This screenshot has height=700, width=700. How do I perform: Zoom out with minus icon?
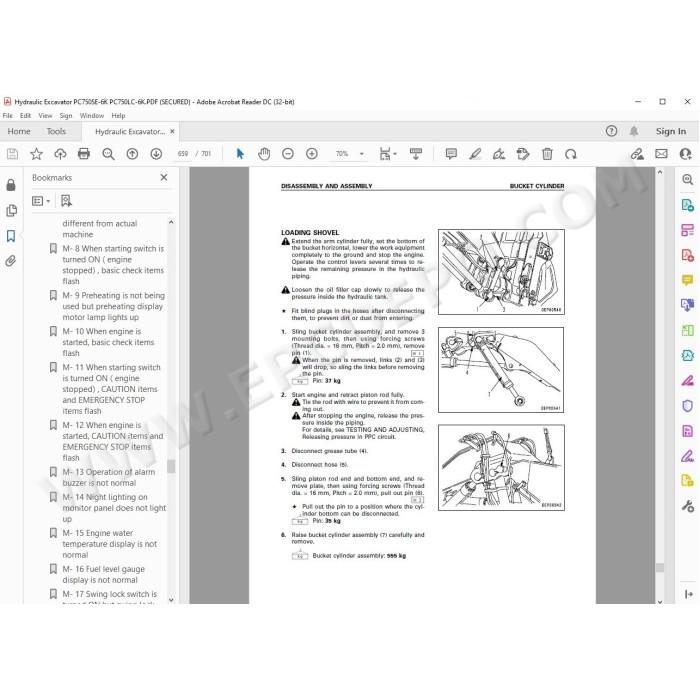(288, 154)
